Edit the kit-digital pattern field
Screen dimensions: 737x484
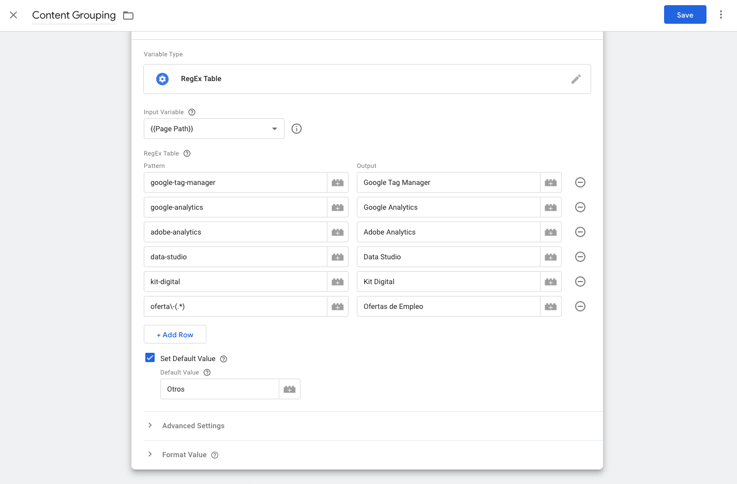pyautogui.click(x=235, y=282)
